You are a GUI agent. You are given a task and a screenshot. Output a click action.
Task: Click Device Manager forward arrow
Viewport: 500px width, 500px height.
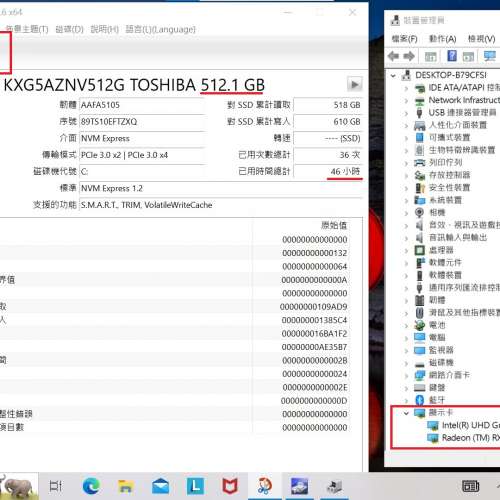click(409, 56)
